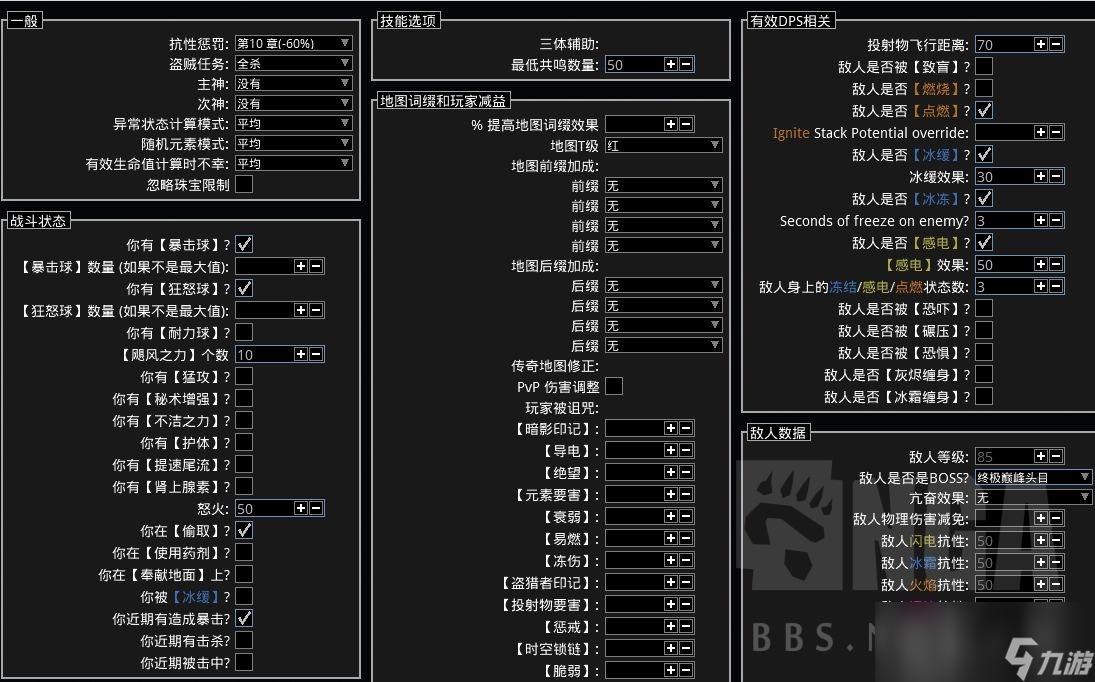Increase 冰缓效果 with plus button

click(1041, 176)
